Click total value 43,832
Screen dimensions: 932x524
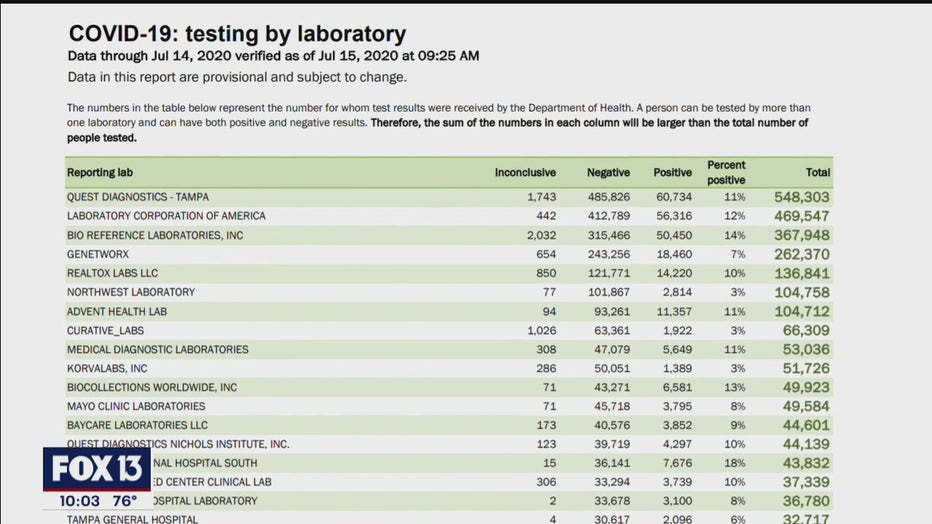pyautogui.click(x=805, y=463)
